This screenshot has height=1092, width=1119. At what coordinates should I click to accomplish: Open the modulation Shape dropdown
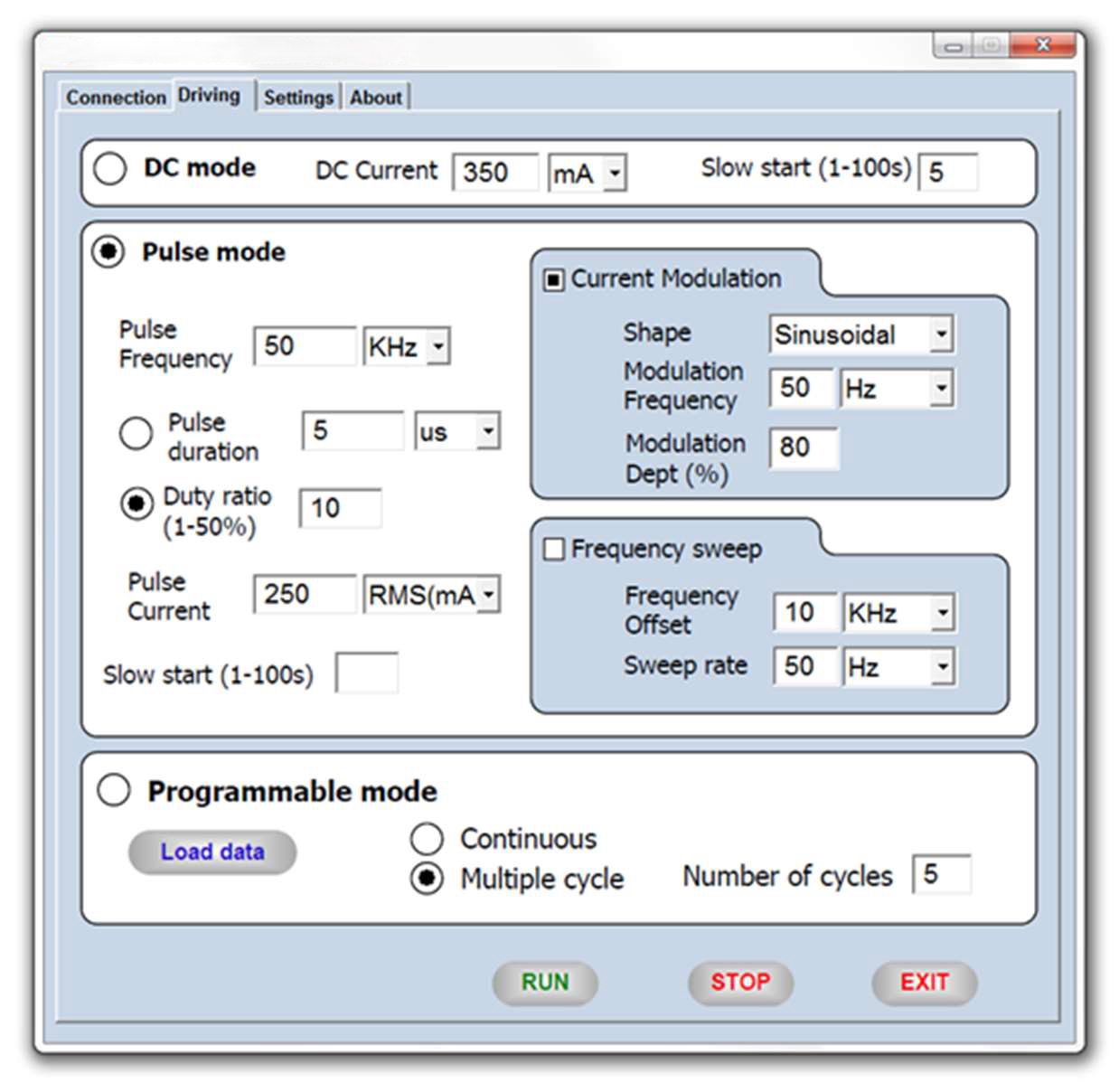941,334
